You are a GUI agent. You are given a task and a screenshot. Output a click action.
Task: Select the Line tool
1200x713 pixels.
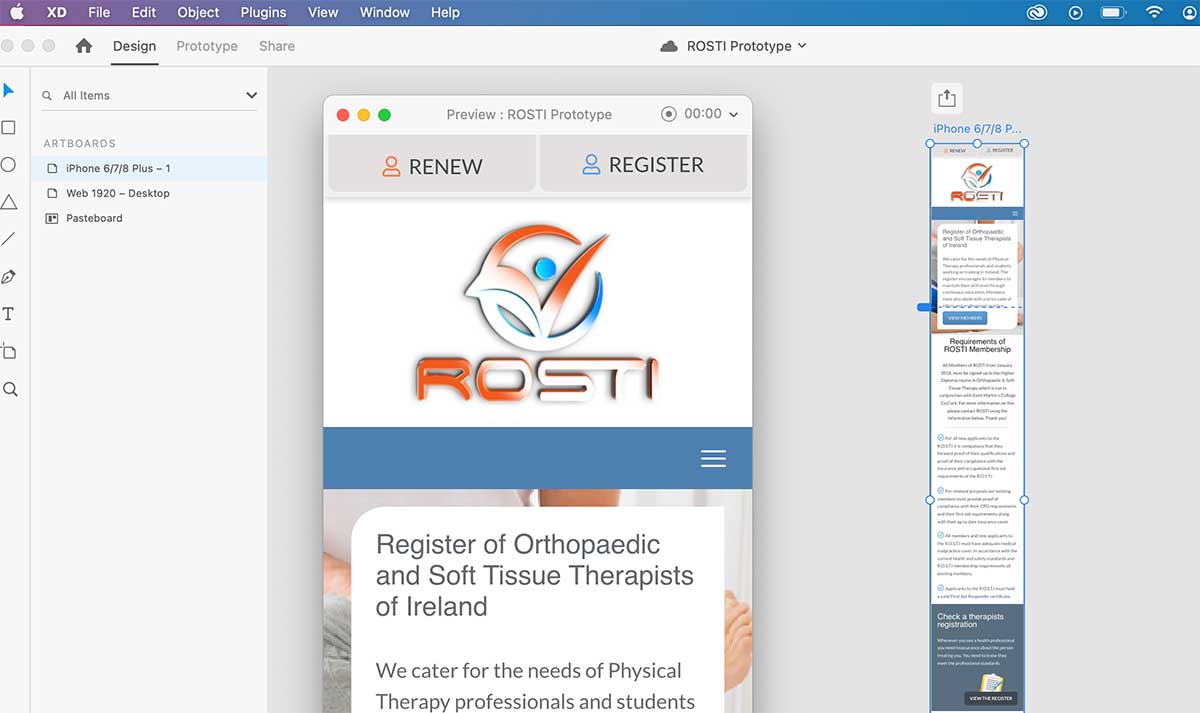pos(8,239)
